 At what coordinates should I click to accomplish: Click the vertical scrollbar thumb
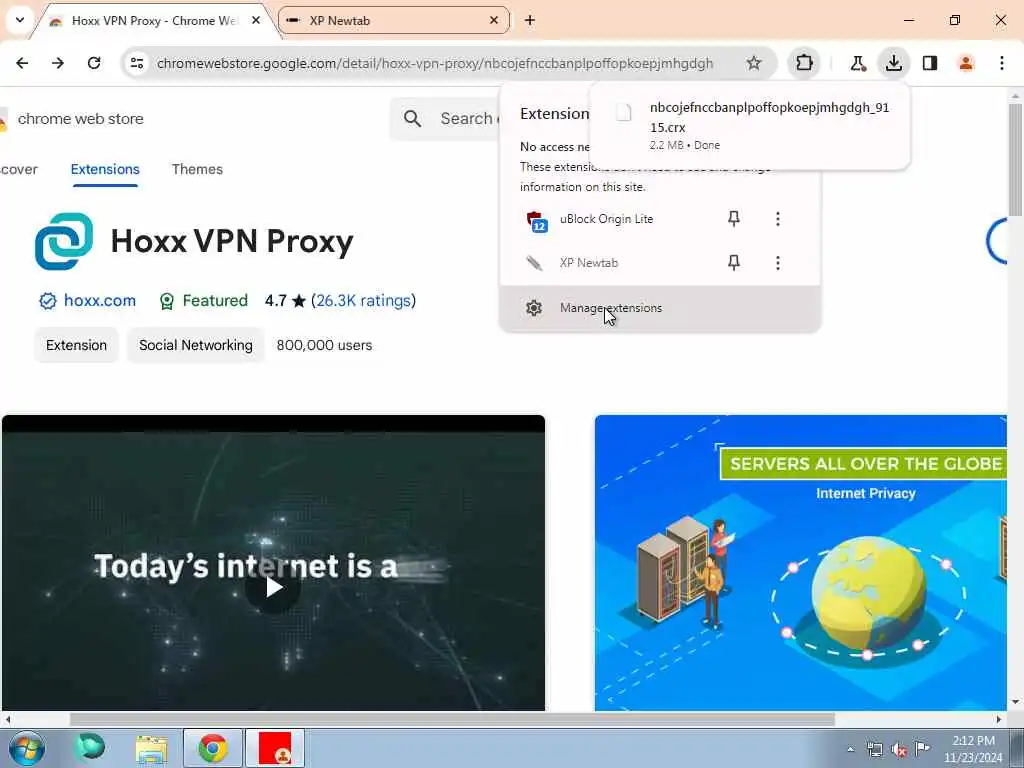pos(1016,159)
